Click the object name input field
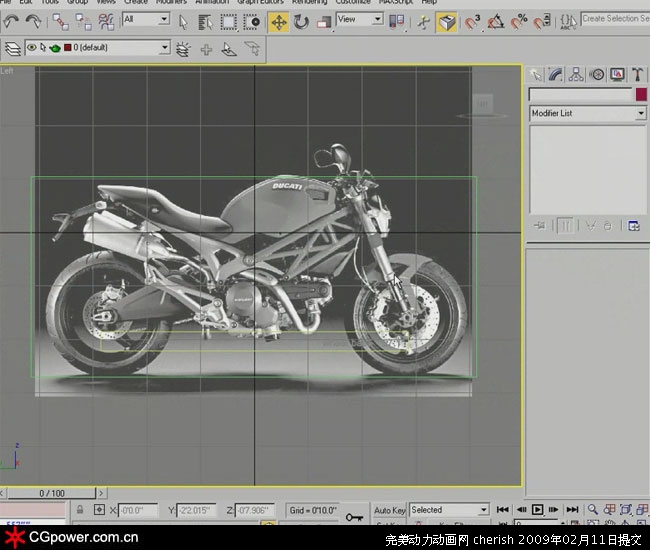The height and width of the screenshot is (550, 650). pos(580,95)
